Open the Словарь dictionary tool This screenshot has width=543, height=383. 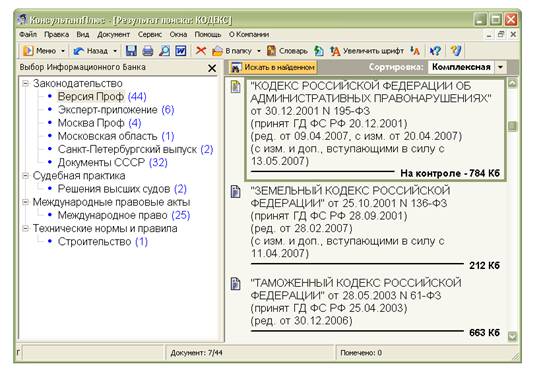tap(287, 51)
